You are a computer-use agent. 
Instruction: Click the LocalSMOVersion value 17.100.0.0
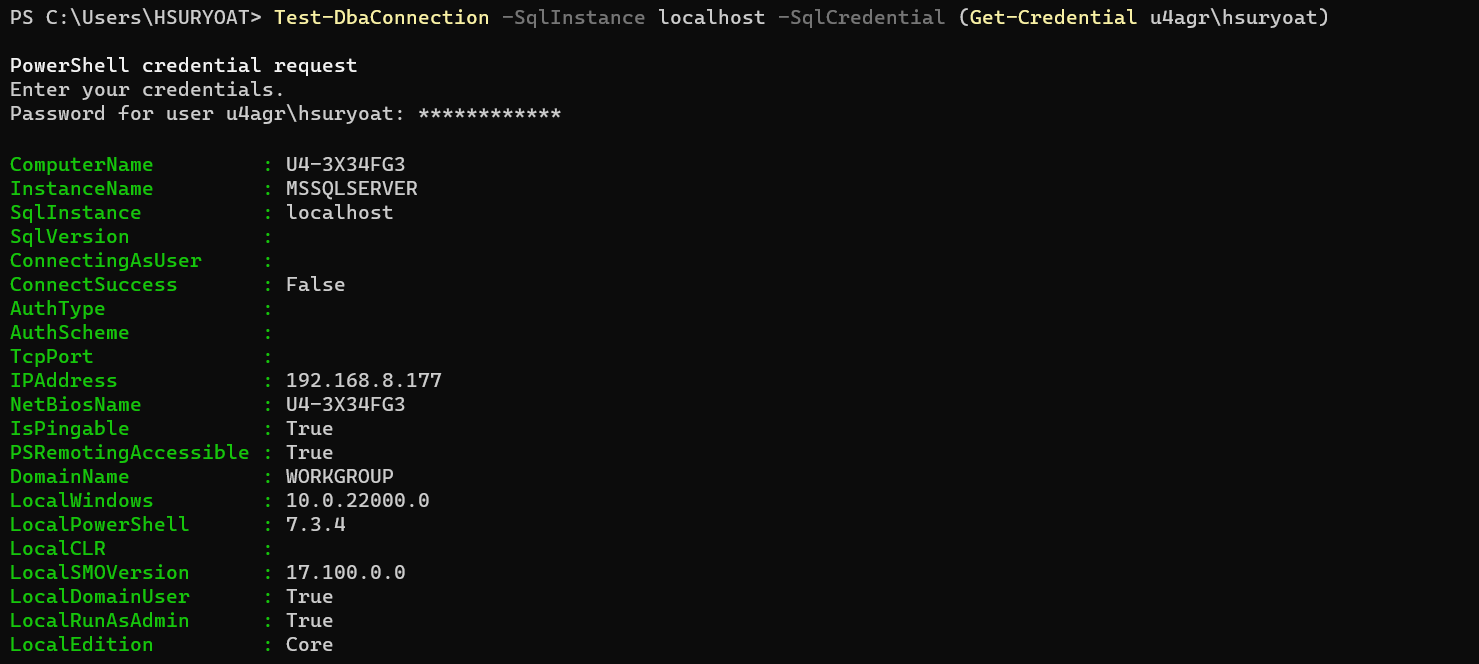[345, 573]
